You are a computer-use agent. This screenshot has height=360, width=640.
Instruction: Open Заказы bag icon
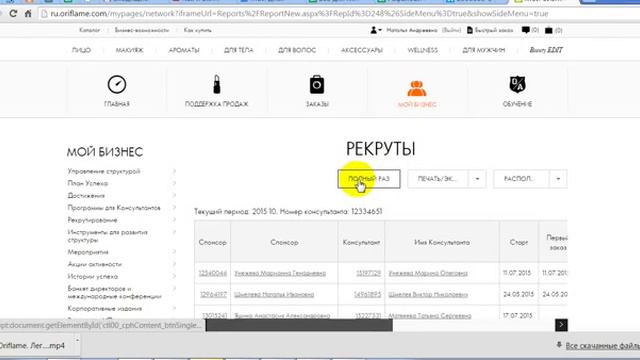317,84
